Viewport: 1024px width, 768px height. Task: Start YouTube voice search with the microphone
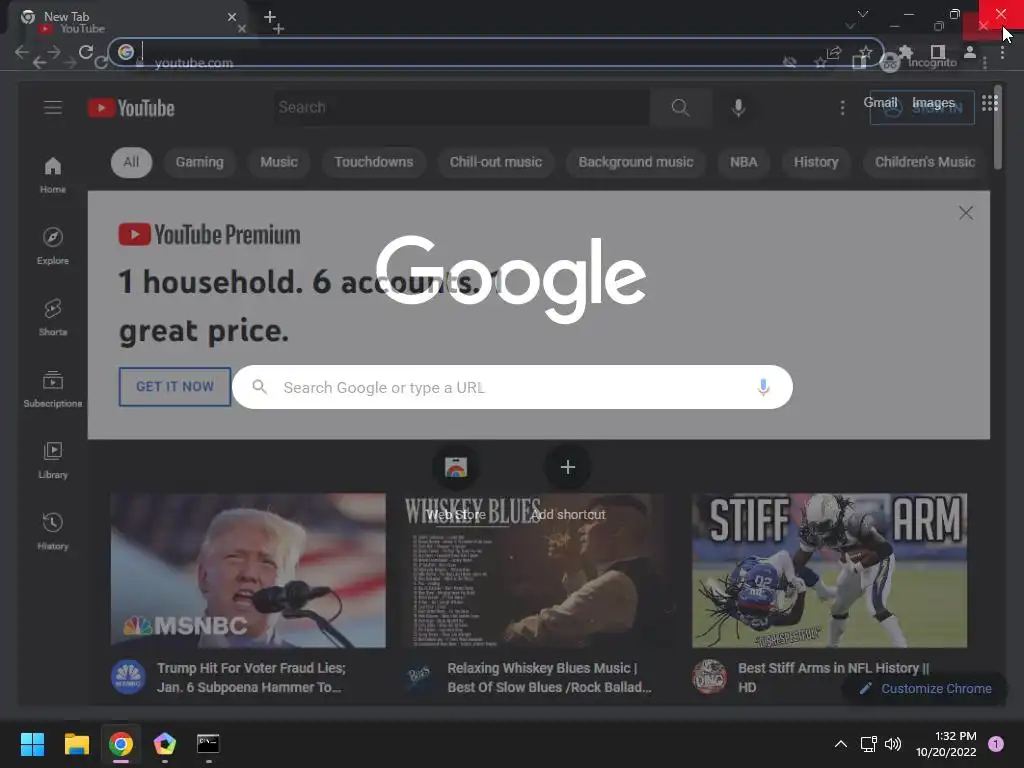pyautogui.click(x=739, y=108)
